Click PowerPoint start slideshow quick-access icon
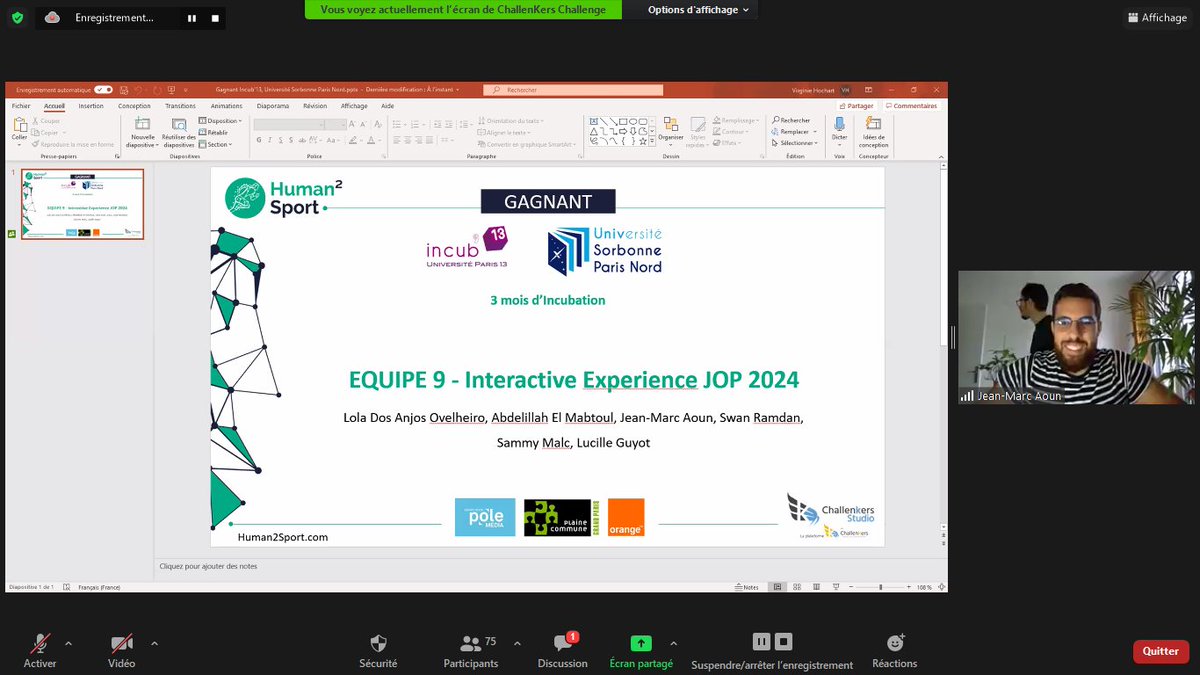This screenshot has height=675, width=1200. (x=171, y=90)
